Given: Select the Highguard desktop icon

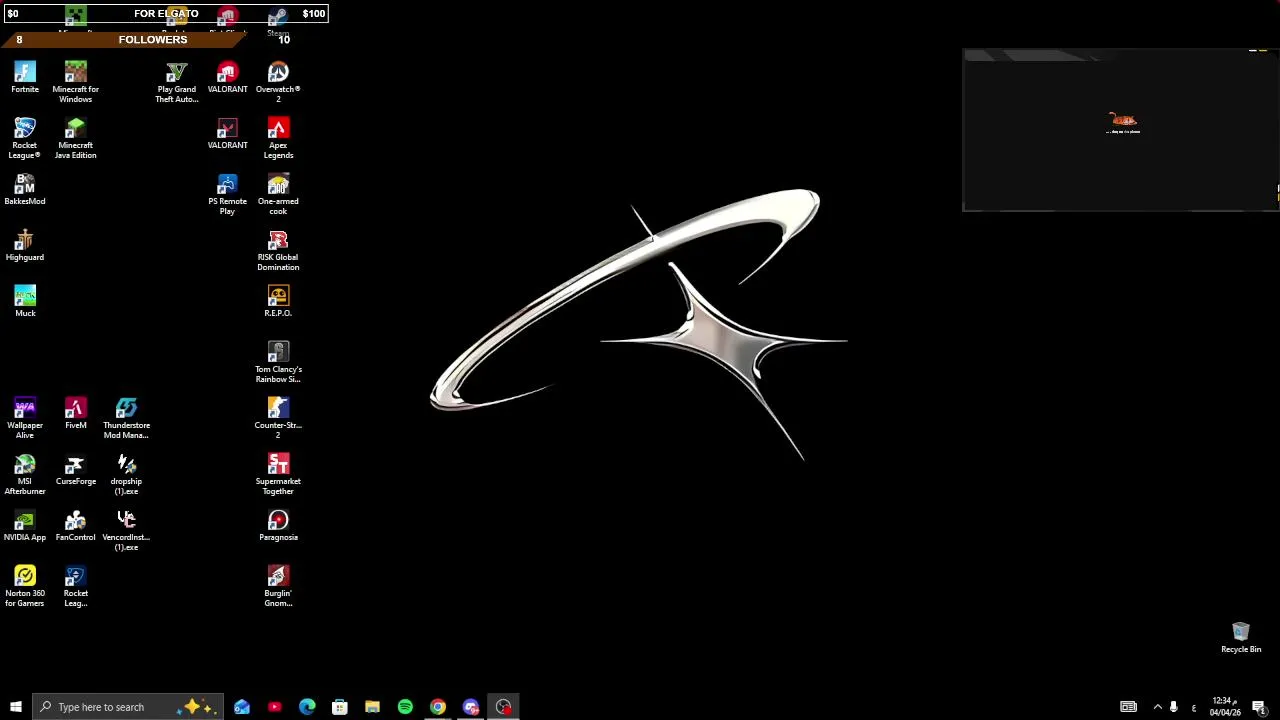Looking at the screenshot, I should tap(25, 246).
